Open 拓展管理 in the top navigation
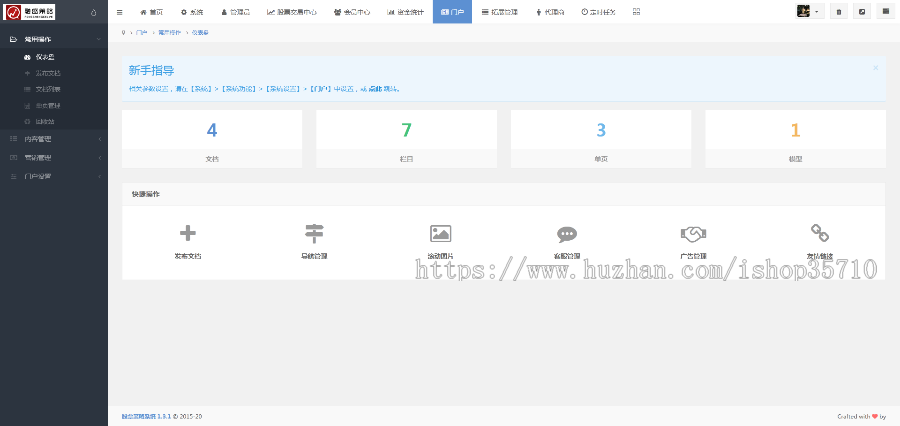 [499, 12]
